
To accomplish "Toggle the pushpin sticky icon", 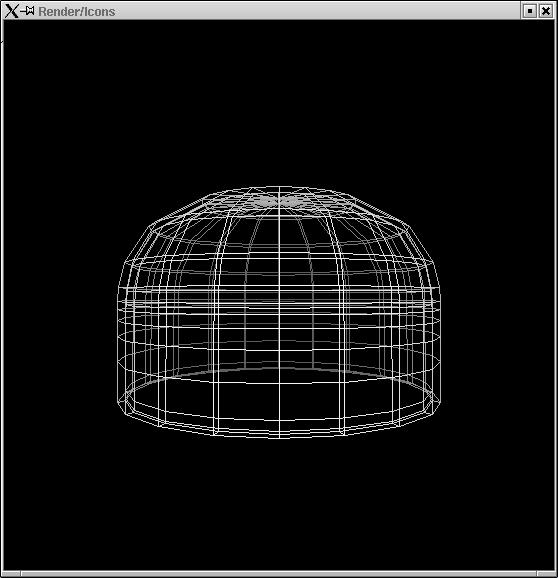I will pyautogui.click(x=27, y=11).
